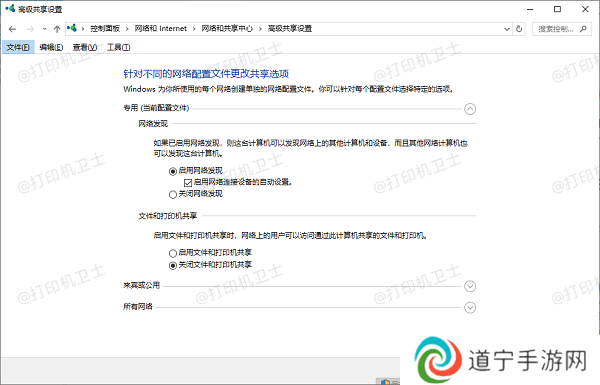Select 启用文件和打印机共享 radio button

[173, 253]
